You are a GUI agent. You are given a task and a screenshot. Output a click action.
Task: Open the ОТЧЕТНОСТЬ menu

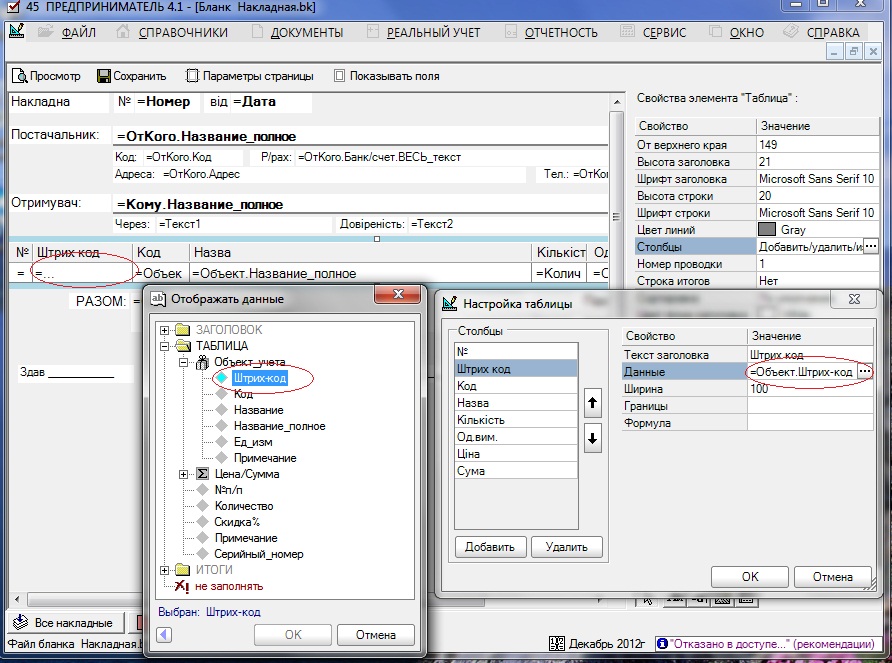pyautogui.click(x=561, y=33)
